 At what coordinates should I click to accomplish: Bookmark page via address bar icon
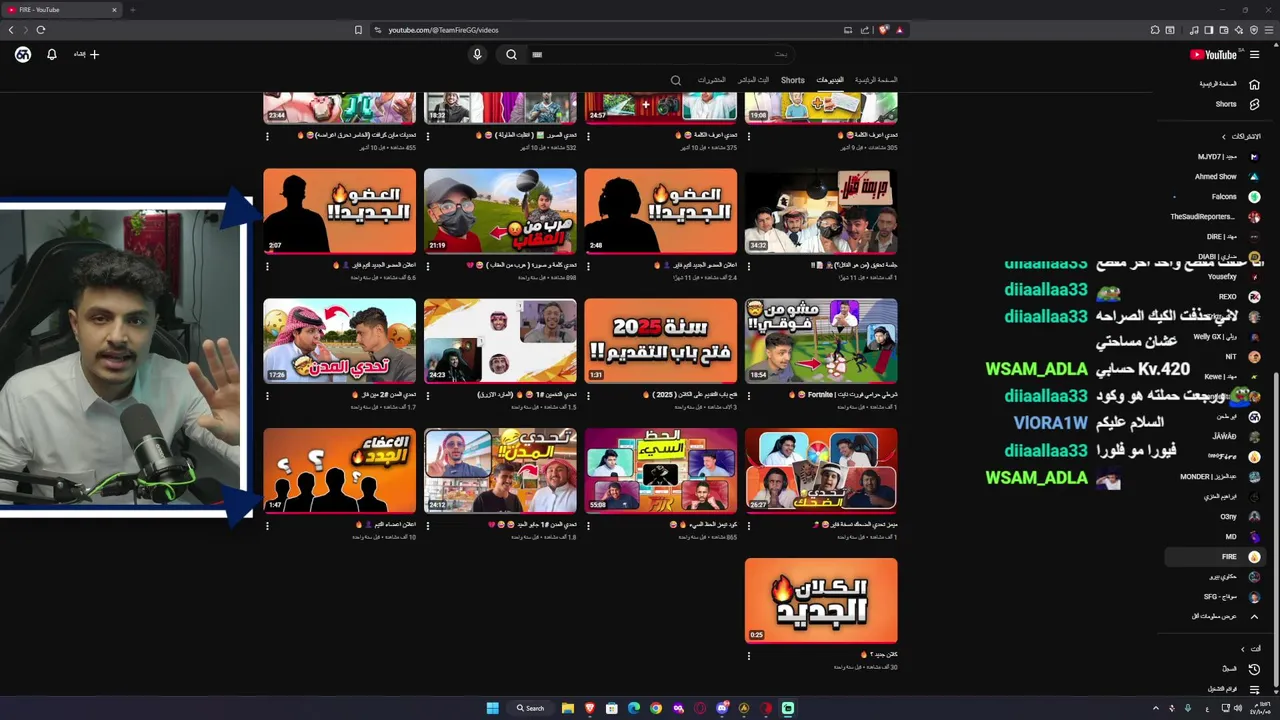click(x=358, y=30)
